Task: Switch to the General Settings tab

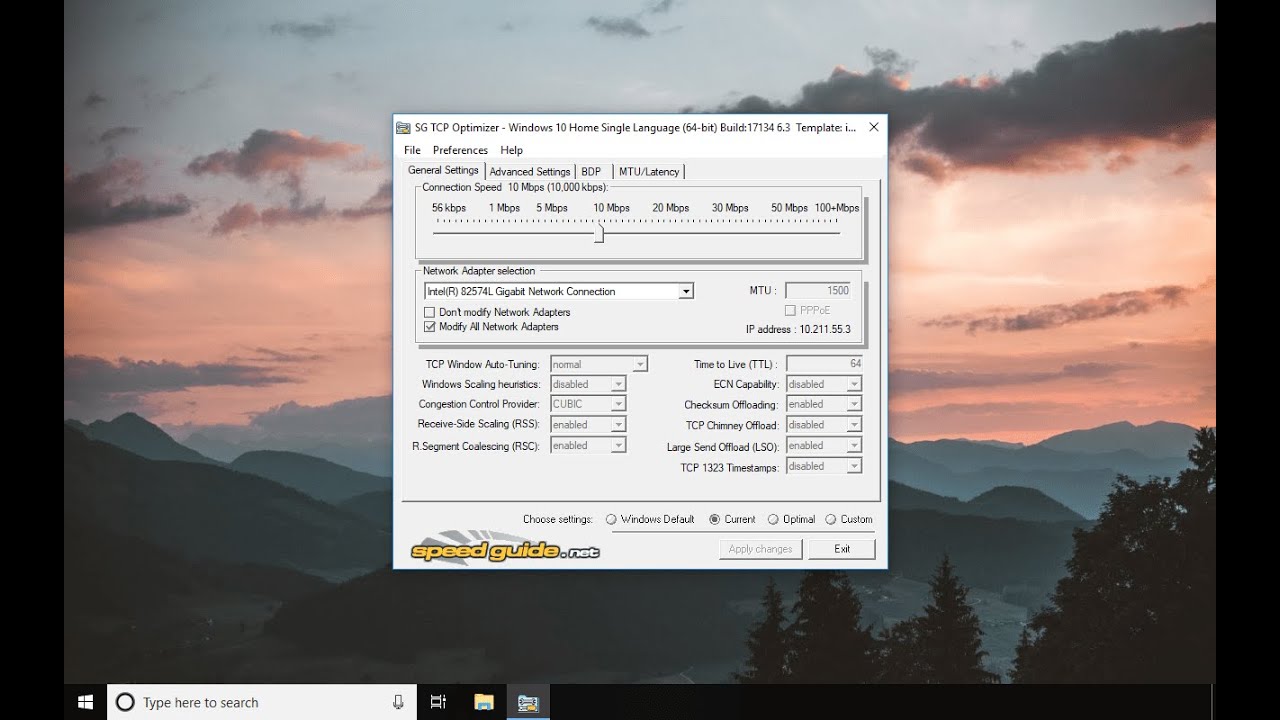Action: [443, 170]
